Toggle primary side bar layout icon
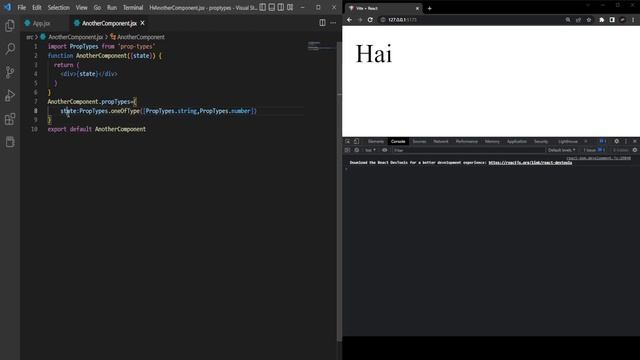This screenshot has height=360, width=640. (262, 7)
